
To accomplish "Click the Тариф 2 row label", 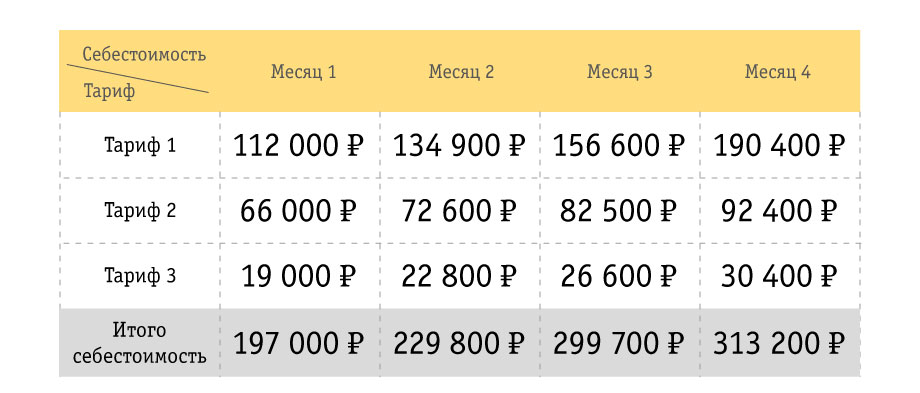I will pos(140,210).
